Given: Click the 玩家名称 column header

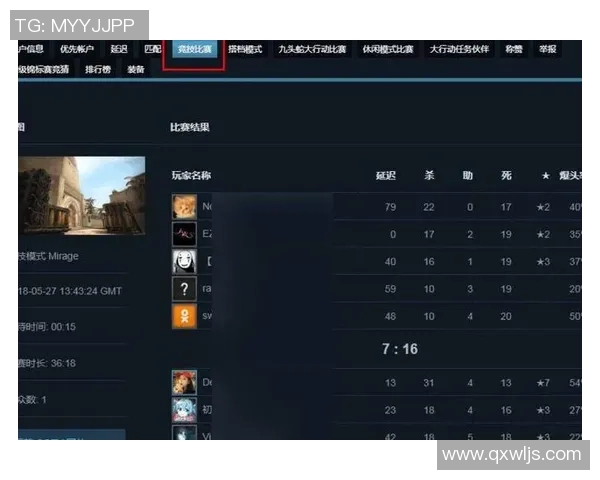Looking at the screenshot, I should point(191,175).
